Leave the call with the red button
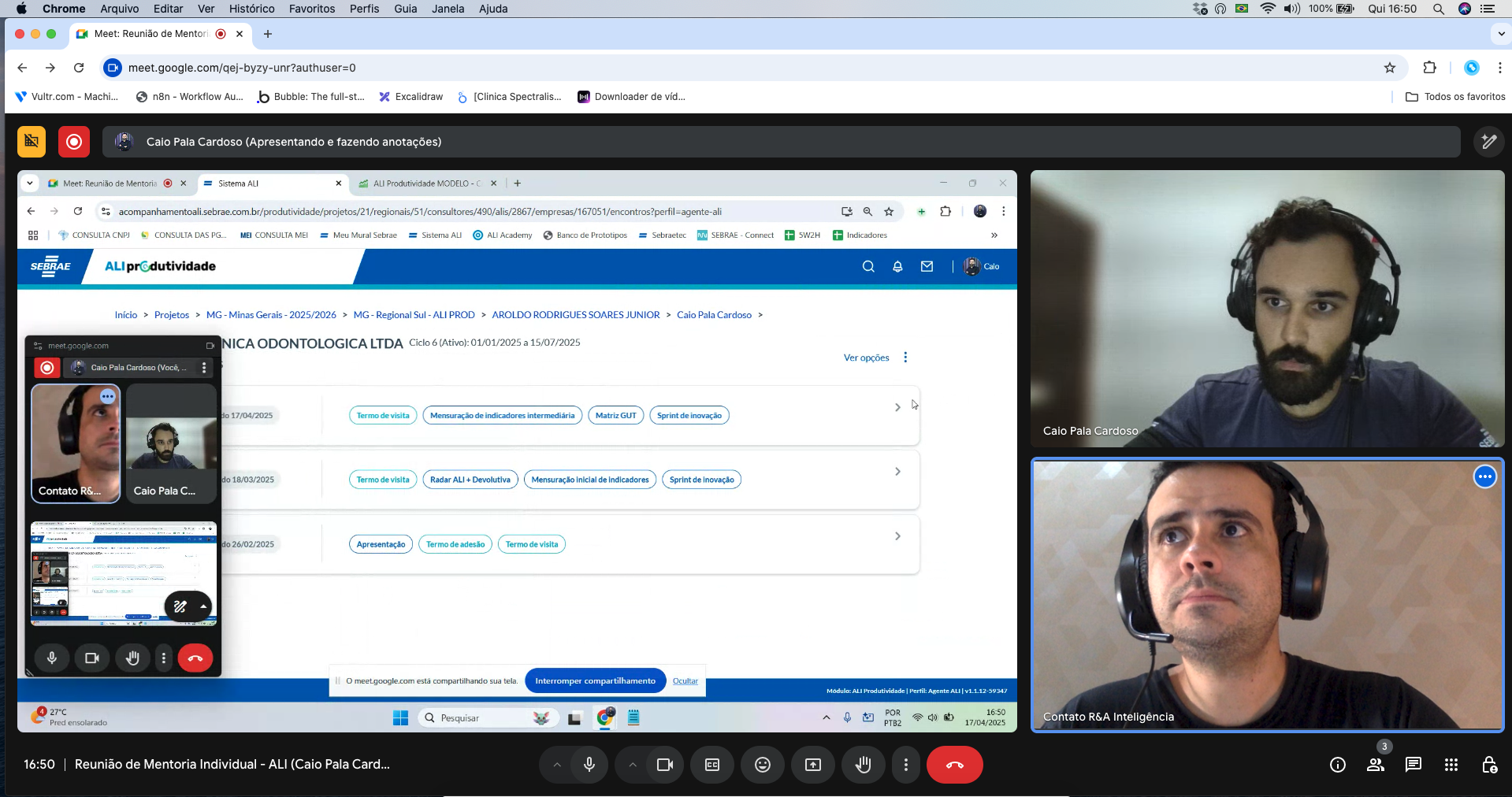 point(955,765)
